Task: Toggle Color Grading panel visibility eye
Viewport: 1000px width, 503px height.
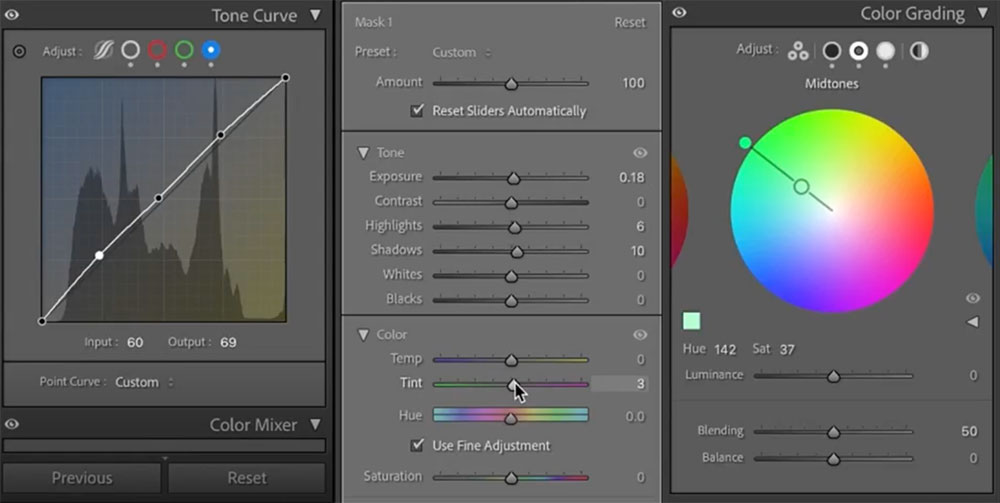Action: 679,13
